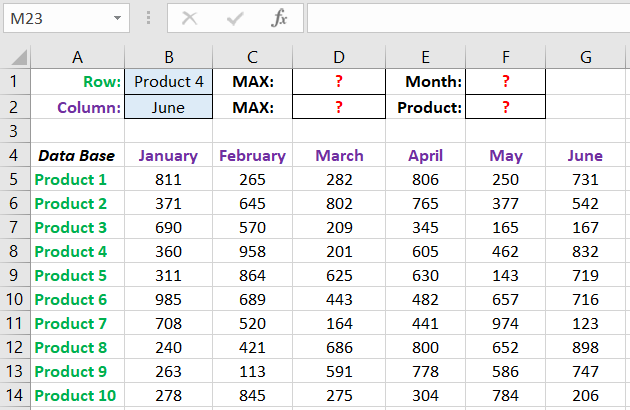The width and height of the screenshot is (630, 410).
Task: Select column F header
Action: point(505,57)
